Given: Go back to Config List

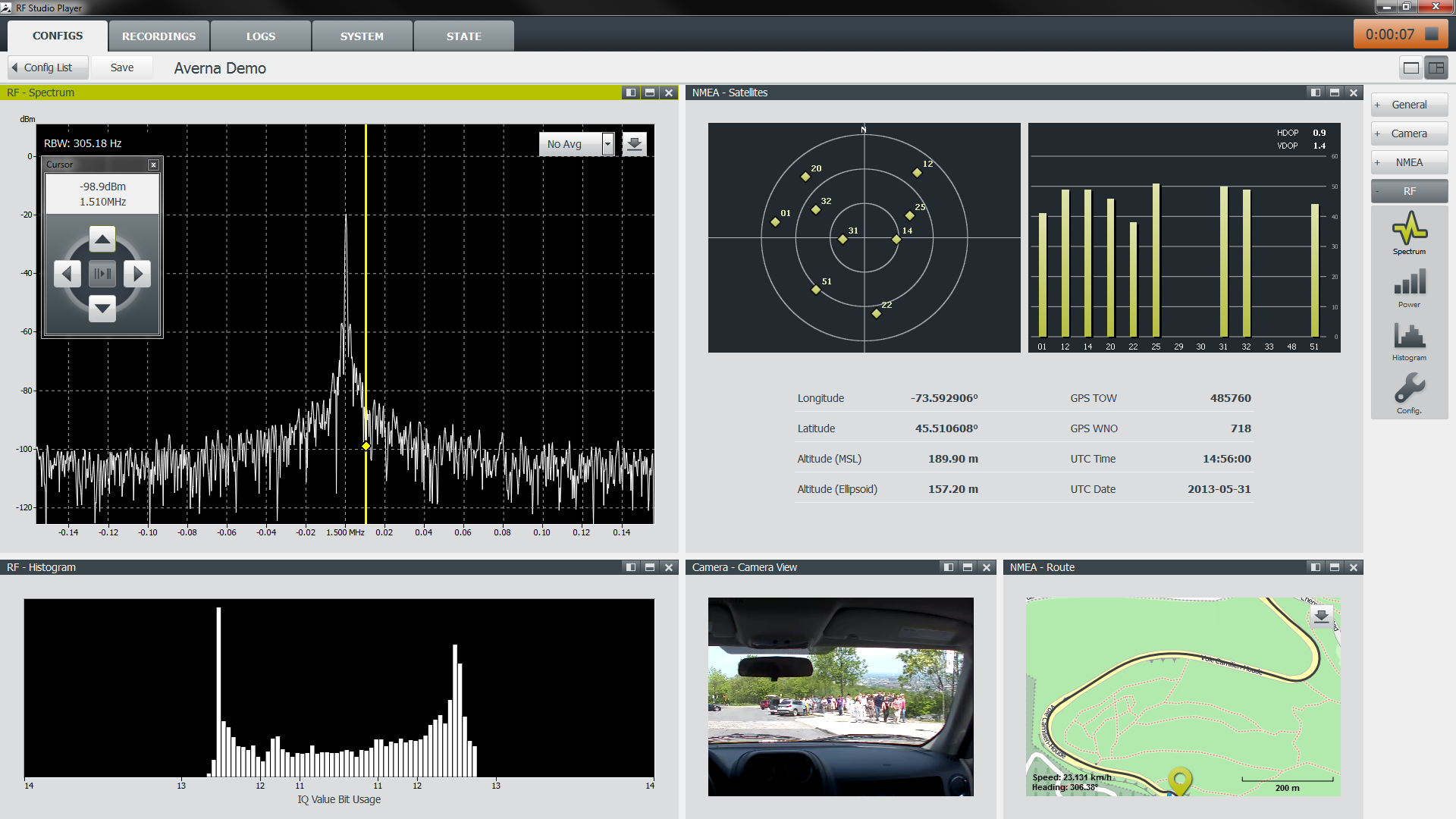Looking at the screenshot, I should 47,67.
